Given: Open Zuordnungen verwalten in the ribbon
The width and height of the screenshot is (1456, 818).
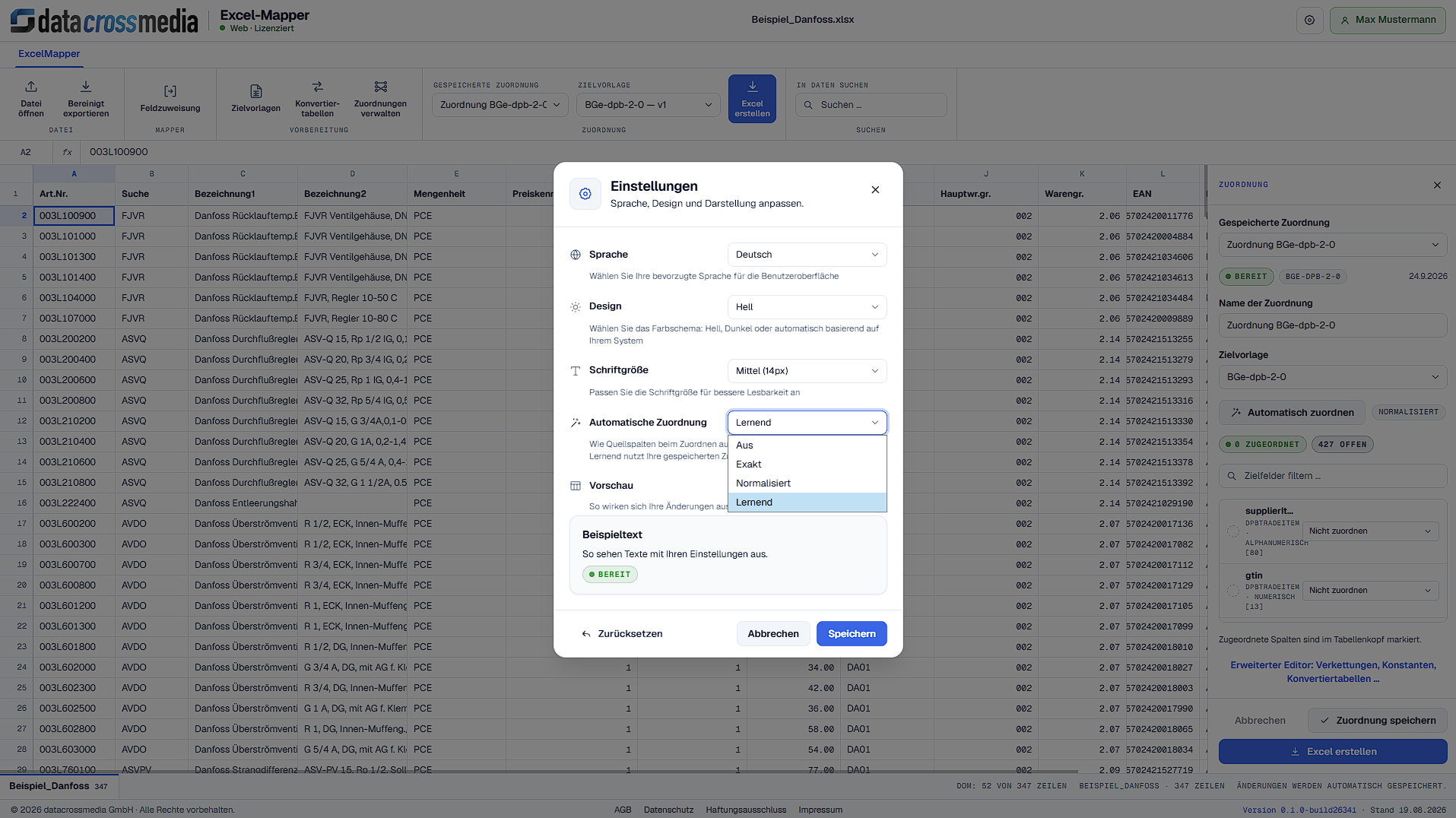Looking at the screenshot, I should tap(380, 99).
